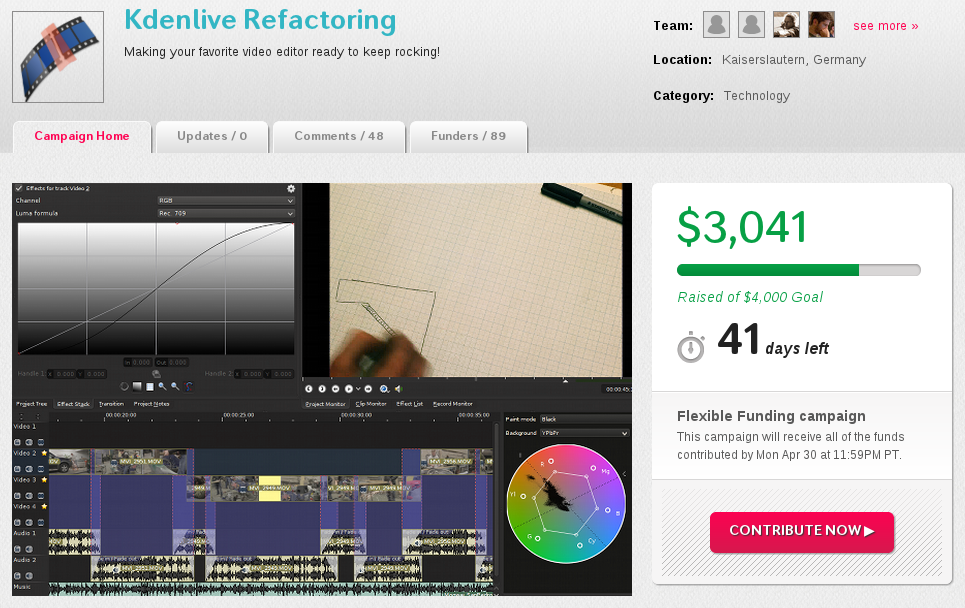Switch to the Record Monitor tab
Screen dimensions: 965x608
[452, 404]
